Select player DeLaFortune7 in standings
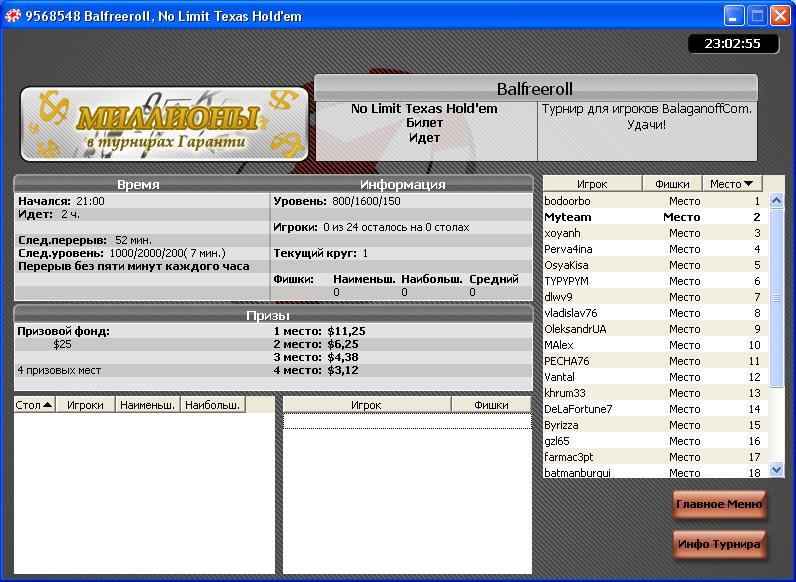Image resolution: width=796 pixels, height=582 pixels. [x=655, y=409]
